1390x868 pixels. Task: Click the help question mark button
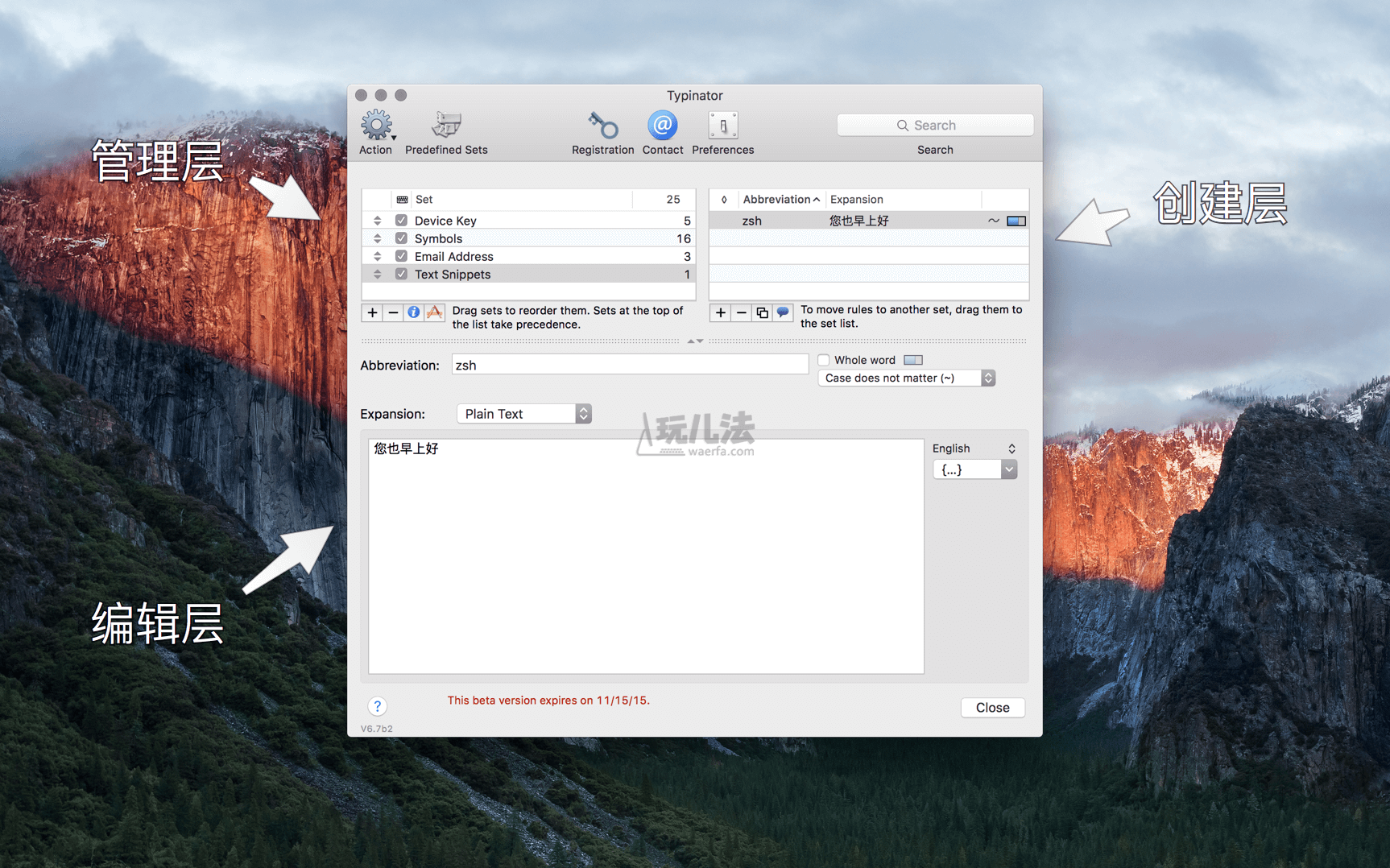(x=377, y=706)
